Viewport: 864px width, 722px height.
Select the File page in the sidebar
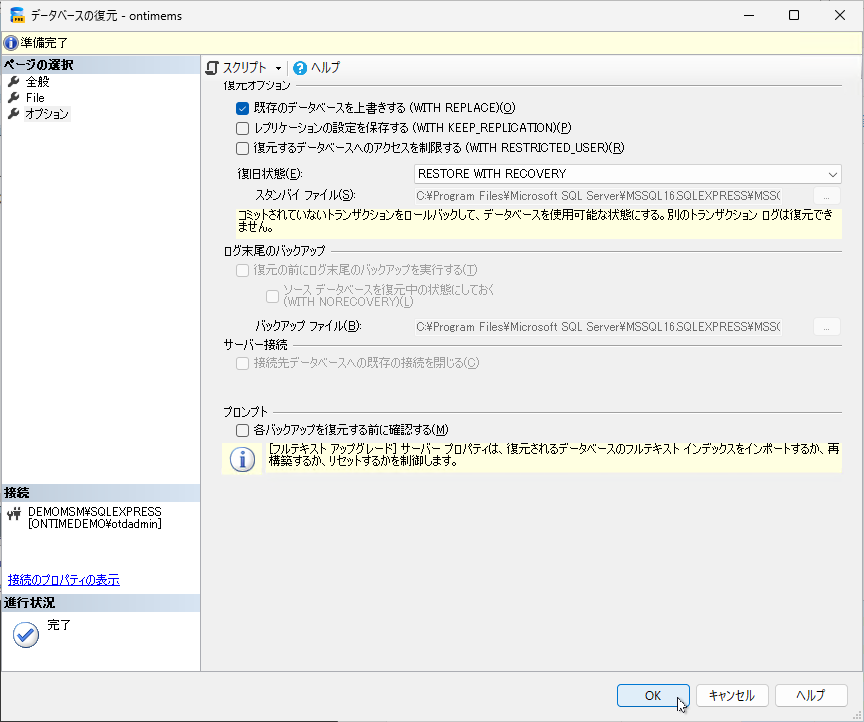point(35,98)
